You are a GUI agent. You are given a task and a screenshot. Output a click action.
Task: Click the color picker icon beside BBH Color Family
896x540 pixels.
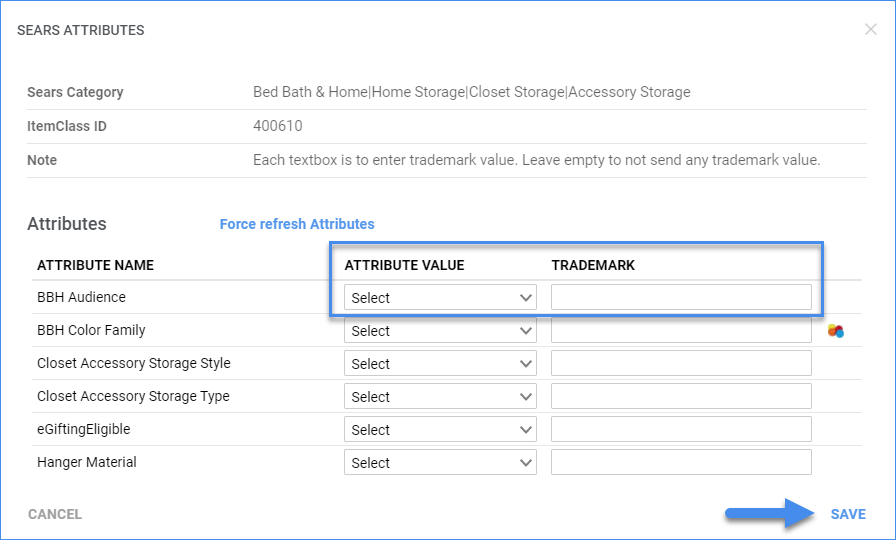click(835, 331)
